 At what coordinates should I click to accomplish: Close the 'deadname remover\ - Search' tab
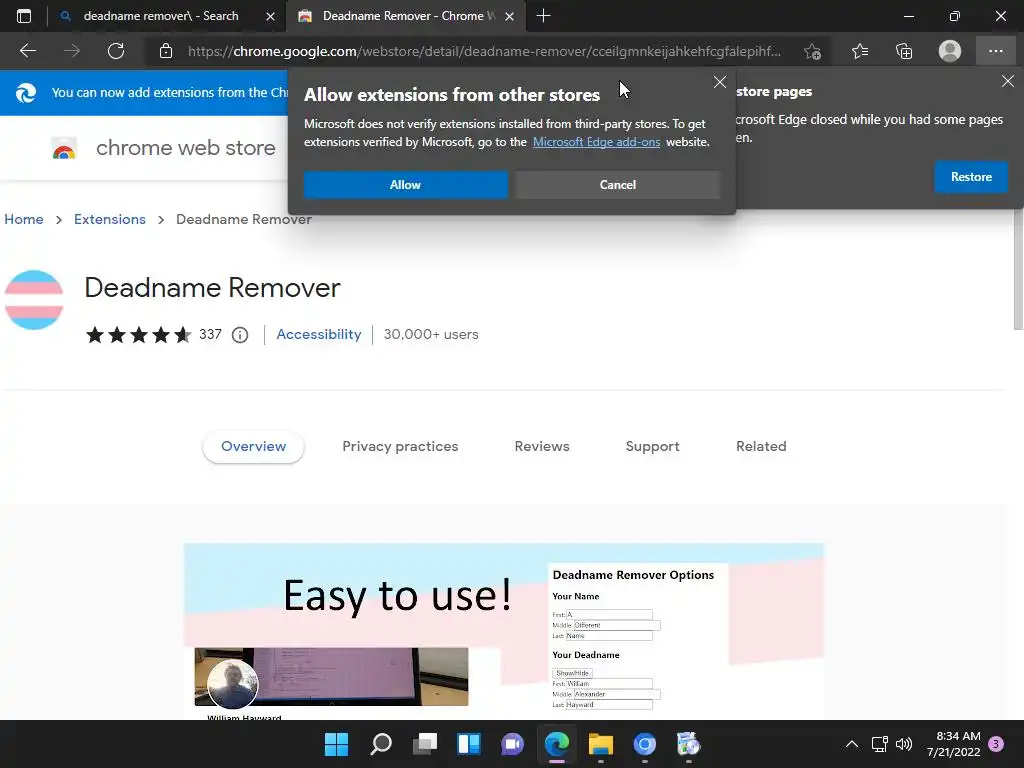coord(270,16)
